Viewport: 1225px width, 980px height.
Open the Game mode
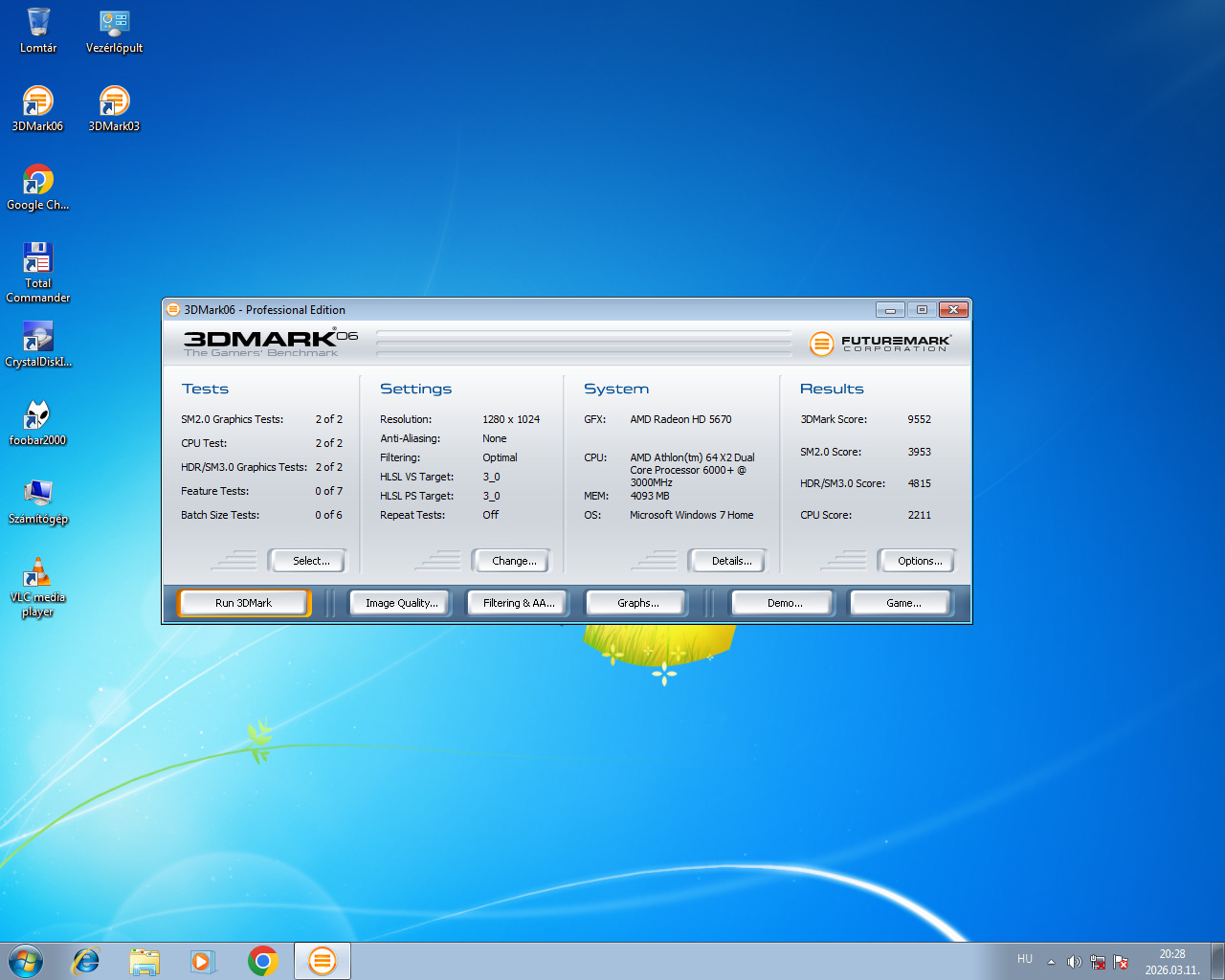coord(903,603)
